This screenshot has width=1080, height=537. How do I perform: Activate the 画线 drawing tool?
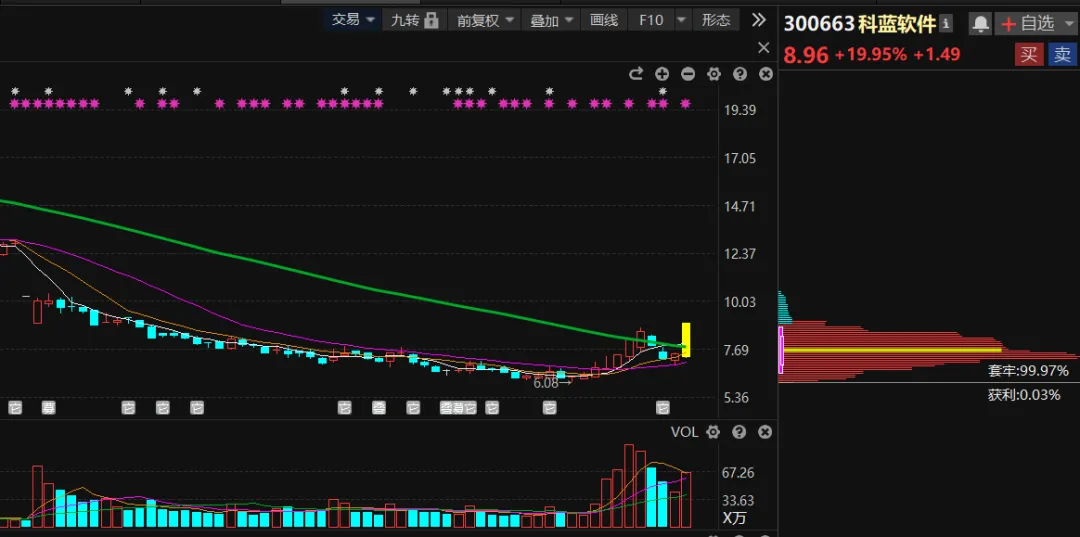604,20
